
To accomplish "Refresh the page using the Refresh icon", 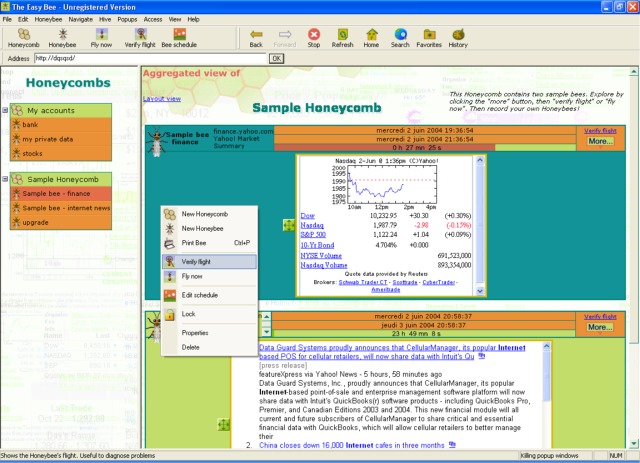I will [342, 34].
